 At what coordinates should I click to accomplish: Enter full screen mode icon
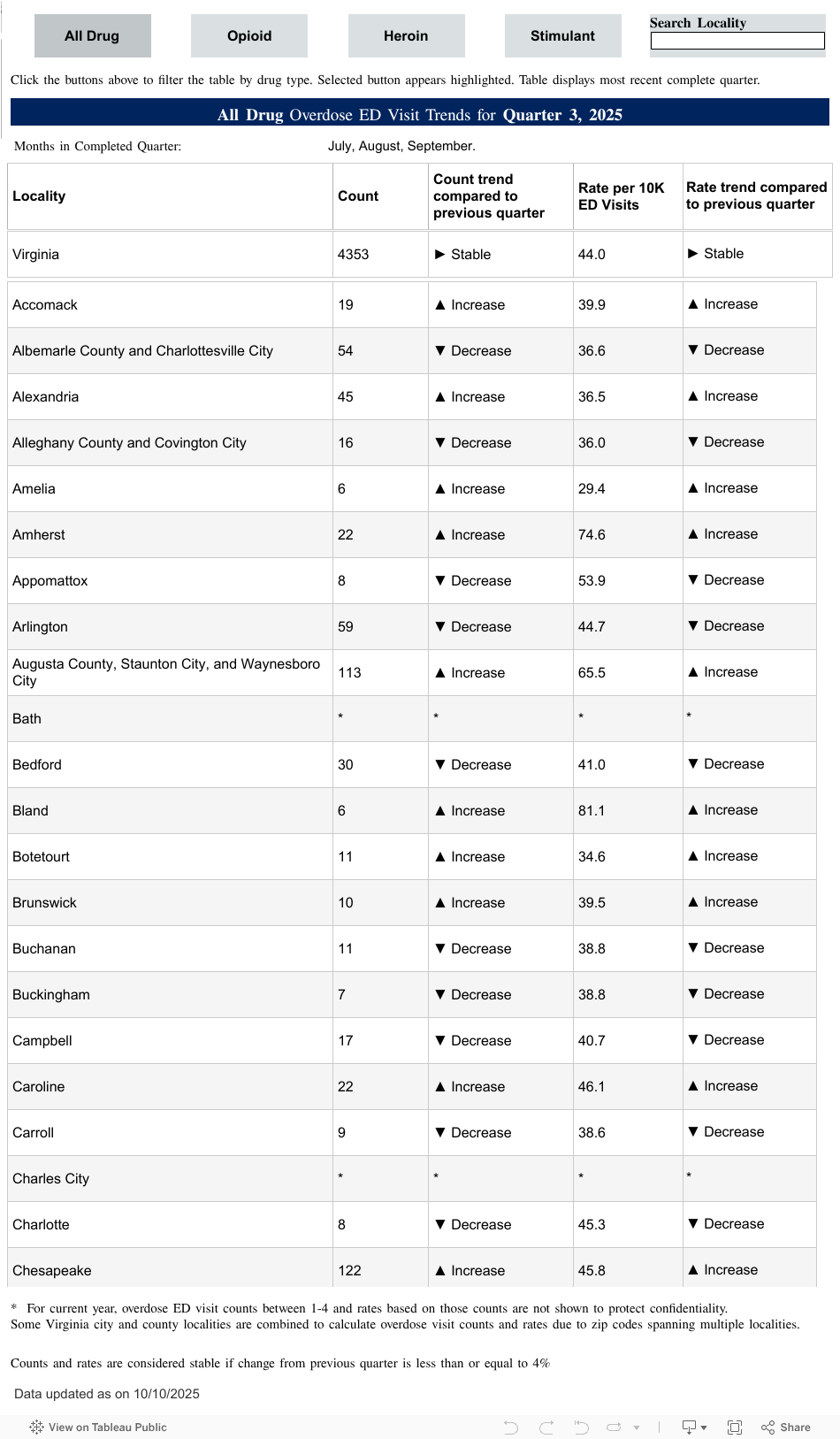[x=734, y=1427]
